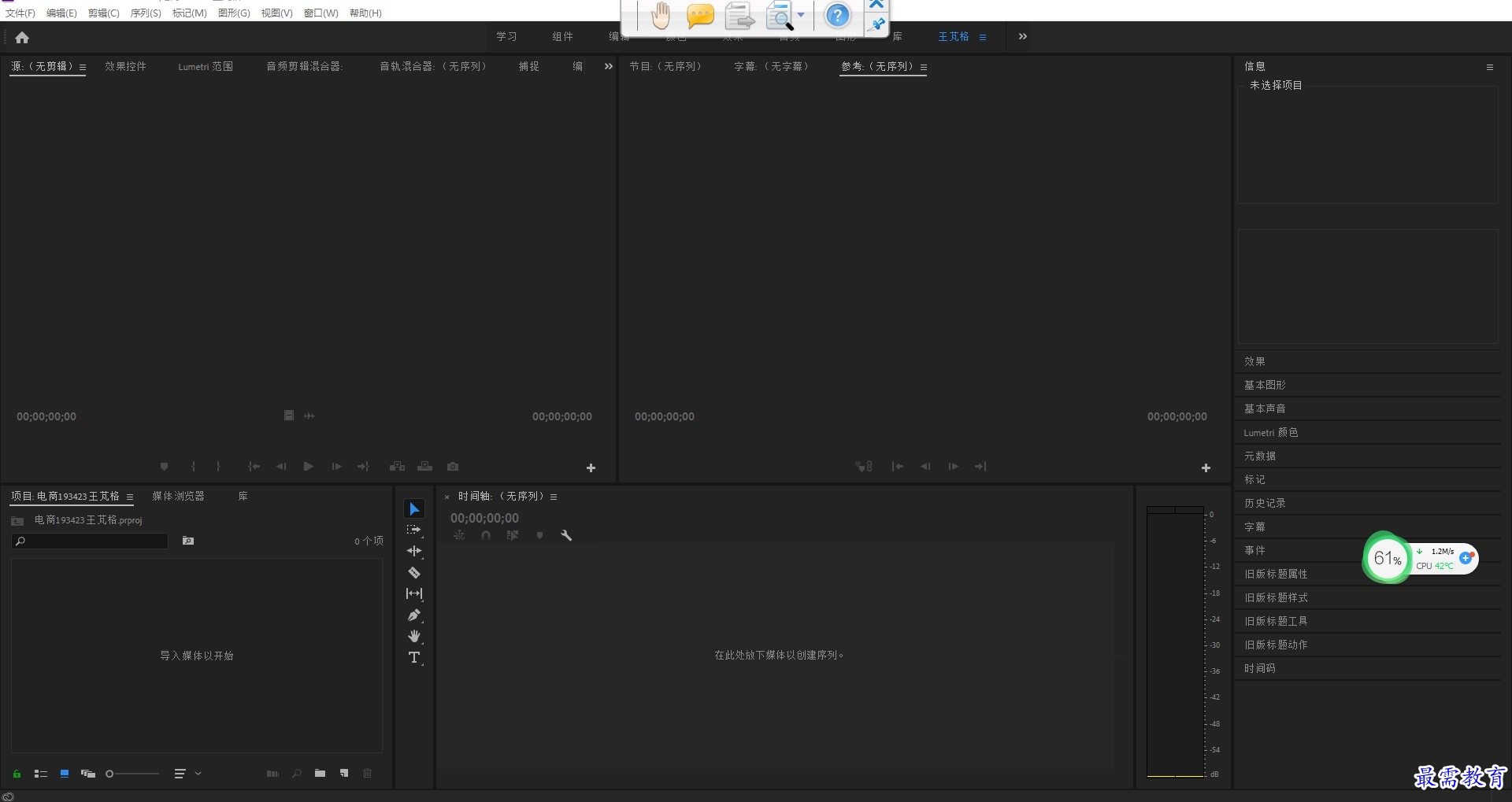The height and width of the screenshot is (802, 1512).
Task: Add marker in source monitor
Action: pos(164,467)
